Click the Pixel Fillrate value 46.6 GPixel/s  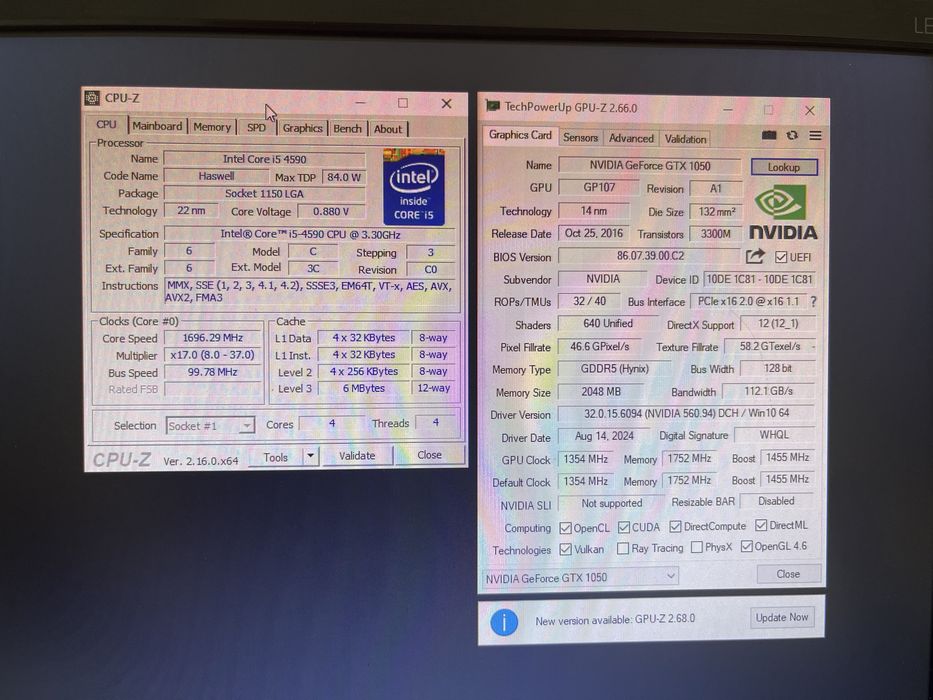(x=600, y=346)
